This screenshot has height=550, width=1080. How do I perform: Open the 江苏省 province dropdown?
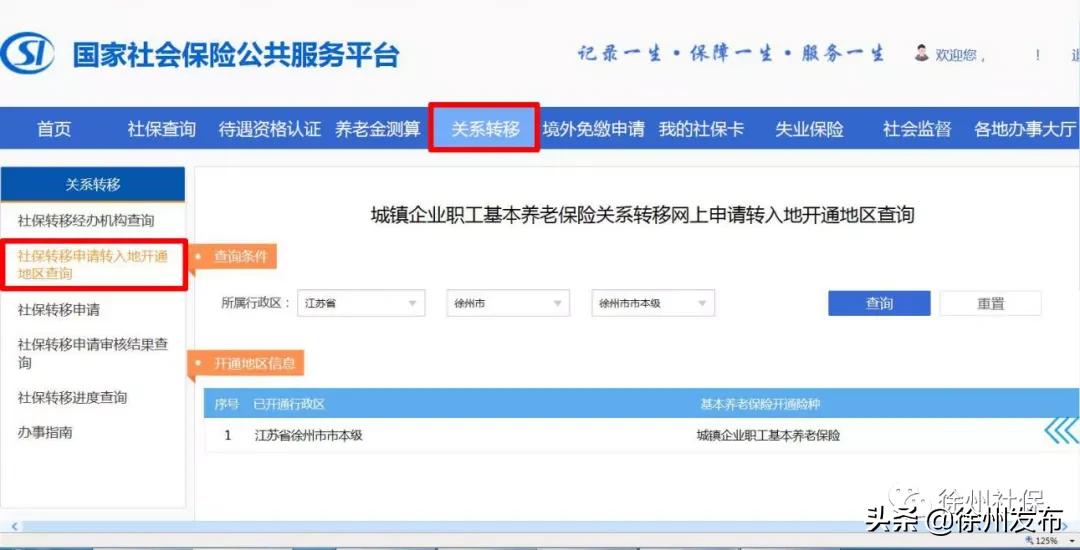pyautogui.click(x=361, y=303)
